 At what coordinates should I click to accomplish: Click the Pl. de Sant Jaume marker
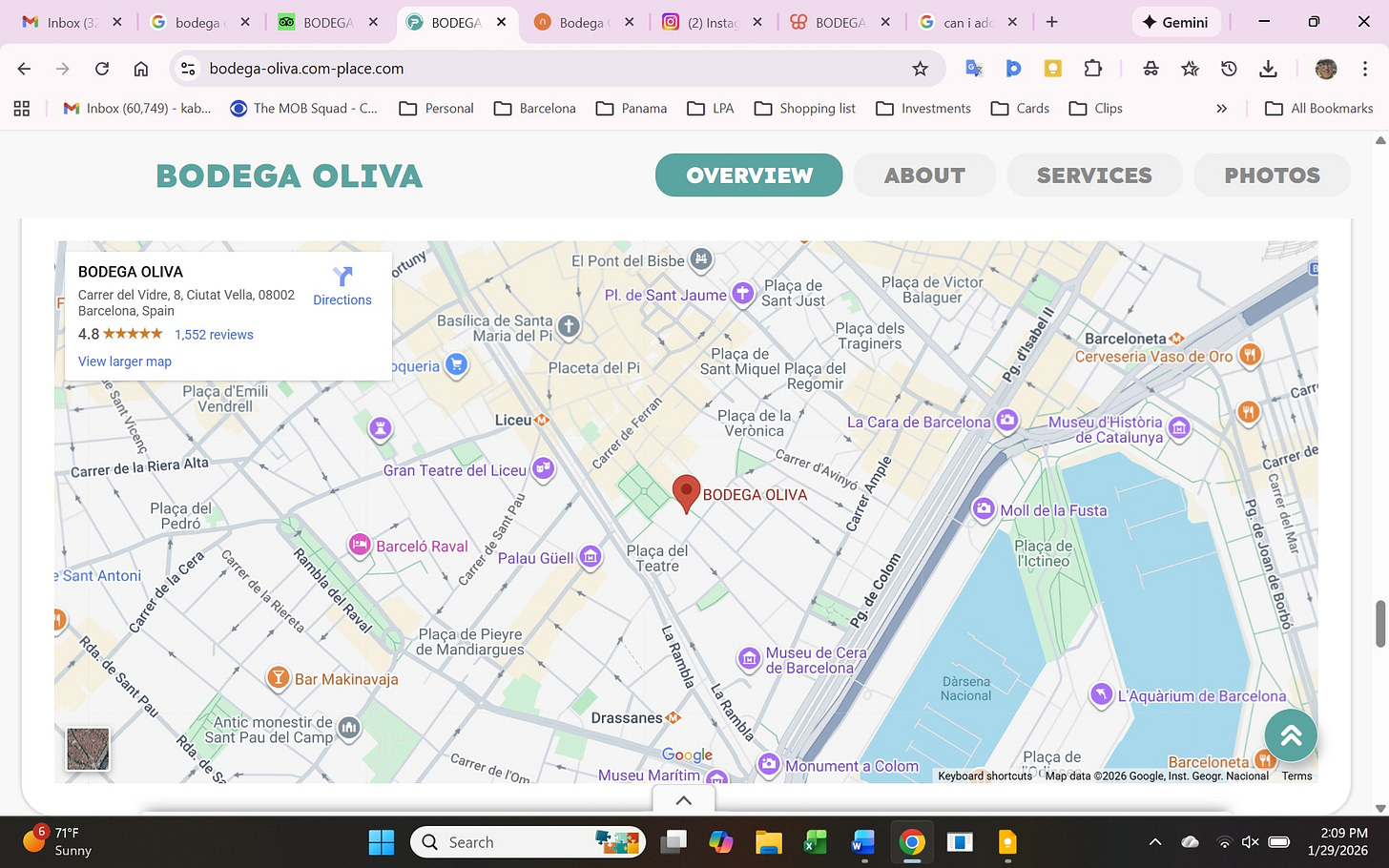click(742, 294)
